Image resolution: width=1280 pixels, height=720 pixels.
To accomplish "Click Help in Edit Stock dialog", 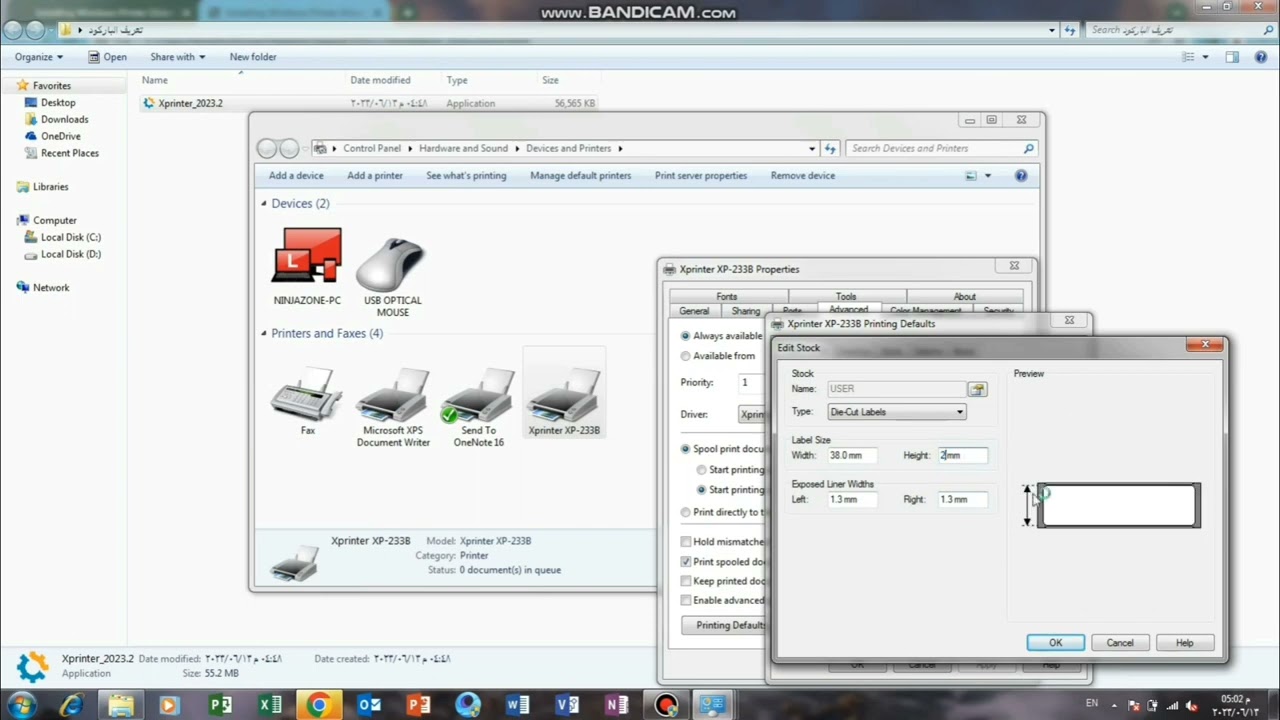I will [1185, 643].
